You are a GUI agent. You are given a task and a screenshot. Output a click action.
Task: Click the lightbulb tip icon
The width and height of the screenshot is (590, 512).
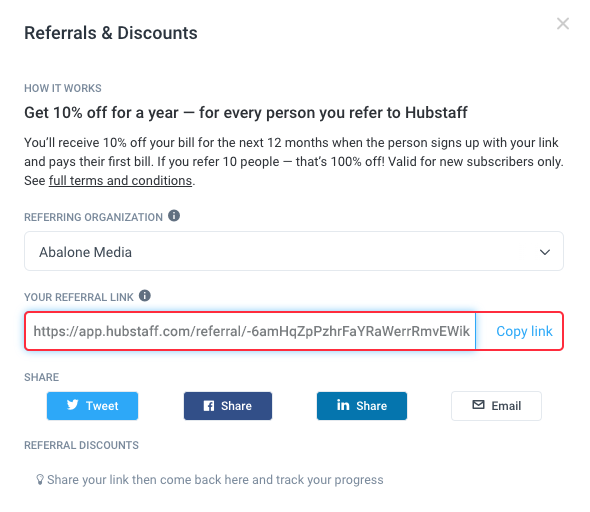click(40, 480)
